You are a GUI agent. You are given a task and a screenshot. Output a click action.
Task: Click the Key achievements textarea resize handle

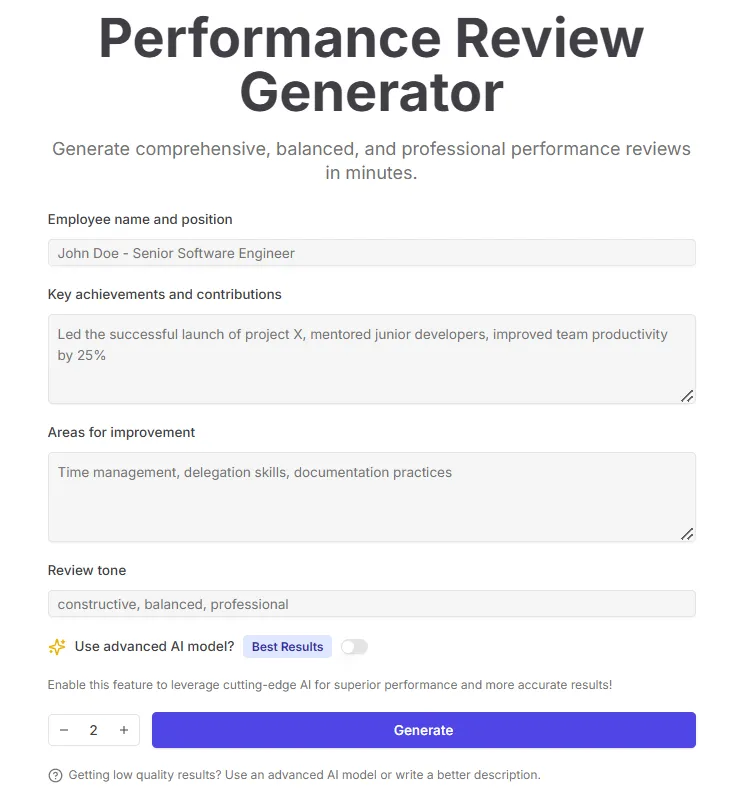tap(687, 396)
